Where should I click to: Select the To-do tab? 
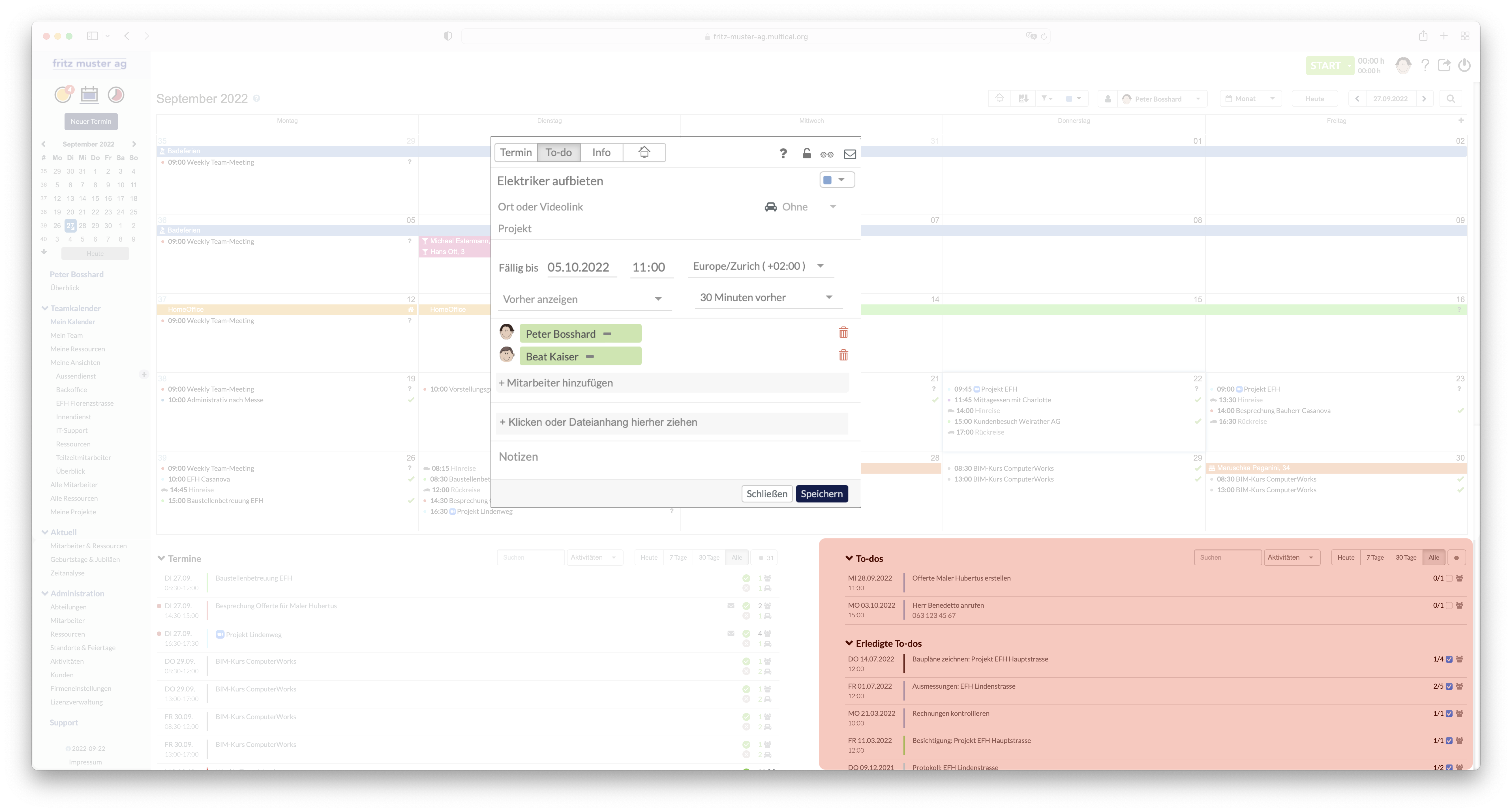[x=558, y=152]
